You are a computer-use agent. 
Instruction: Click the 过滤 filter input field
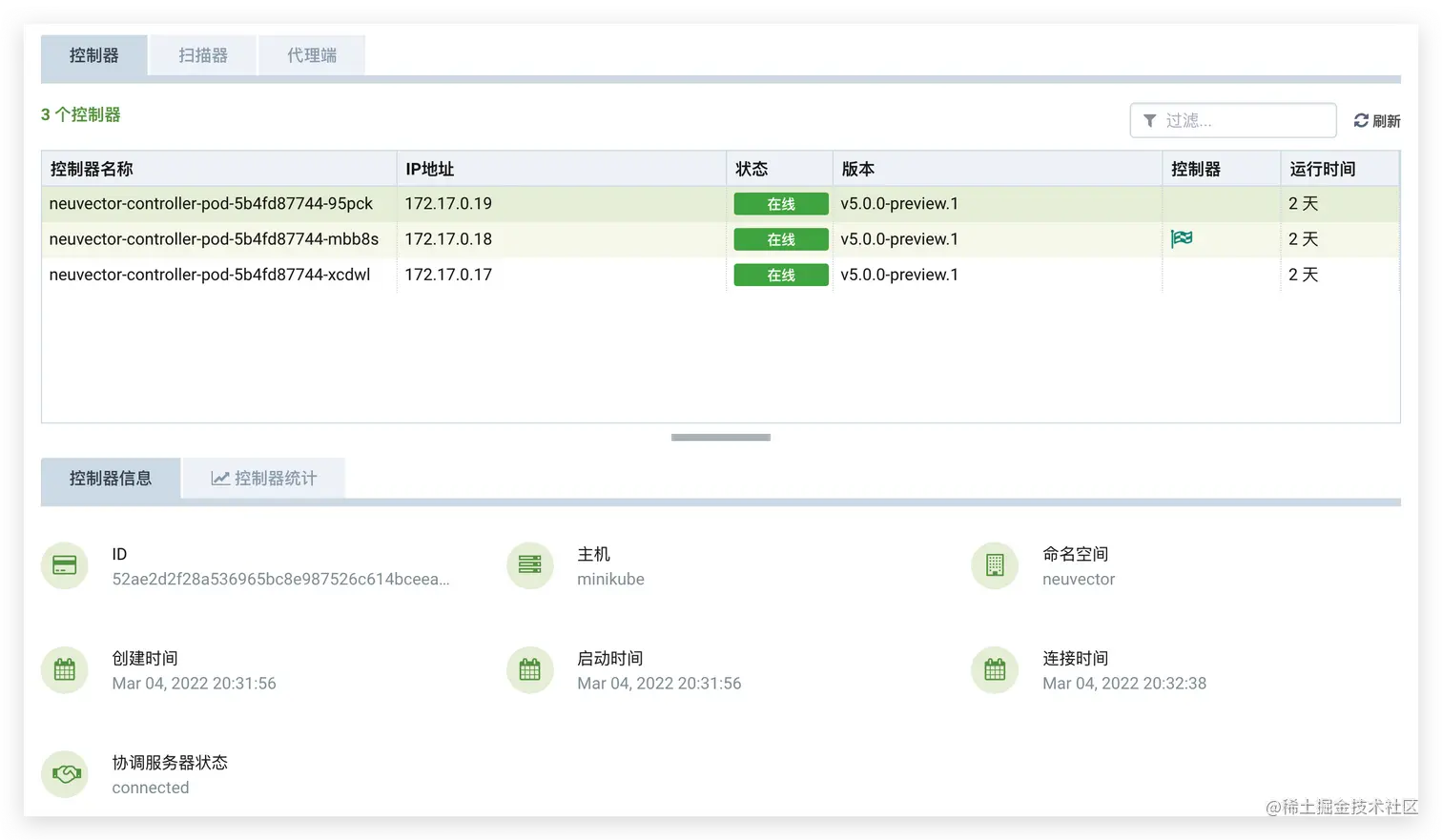pos(1233,120)
